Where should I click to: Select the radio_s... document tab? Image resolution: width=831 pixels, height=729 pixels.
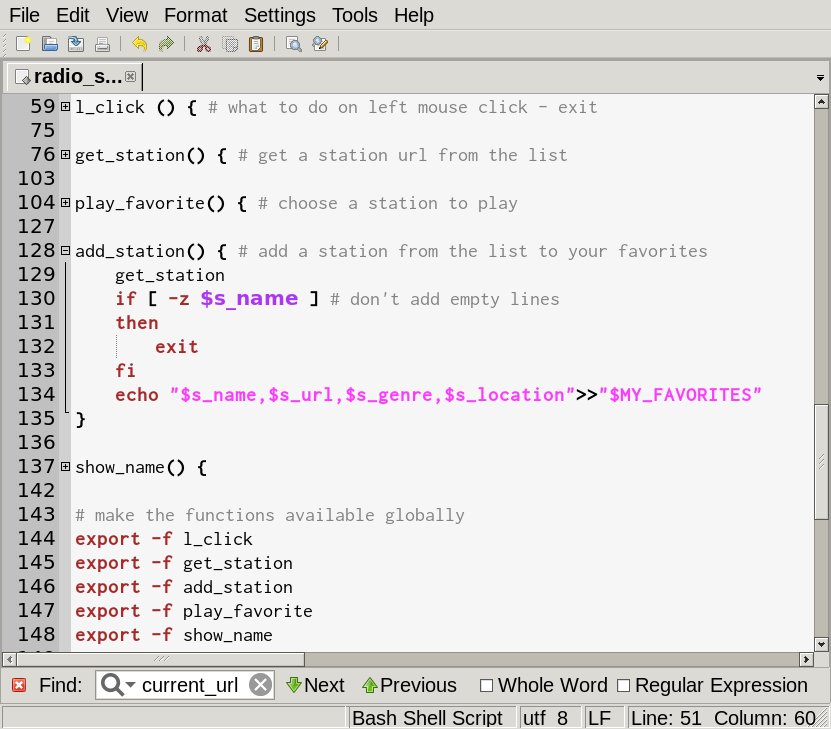(x=74, y=77)
